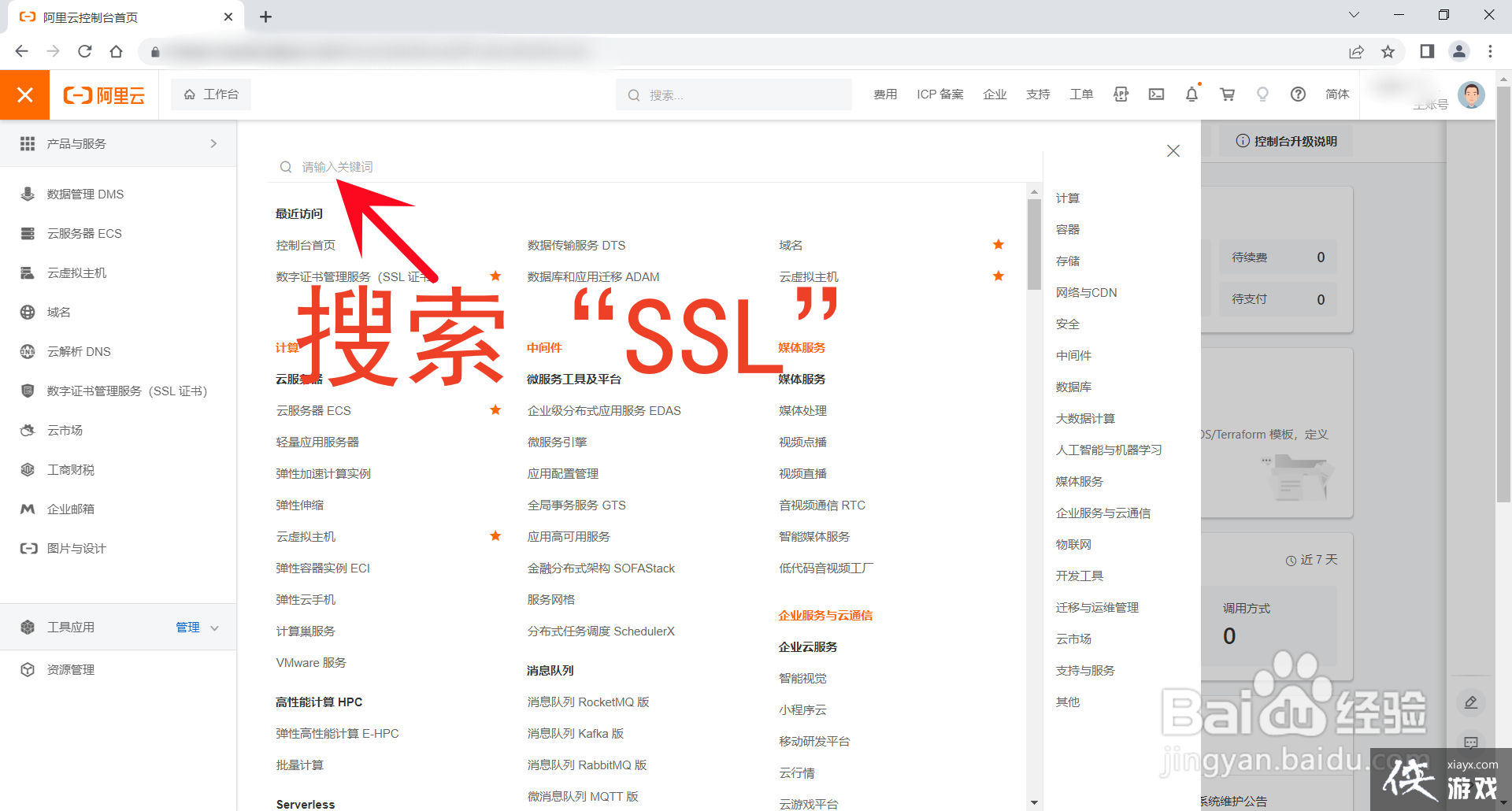Open 视频点播 service

802,442
